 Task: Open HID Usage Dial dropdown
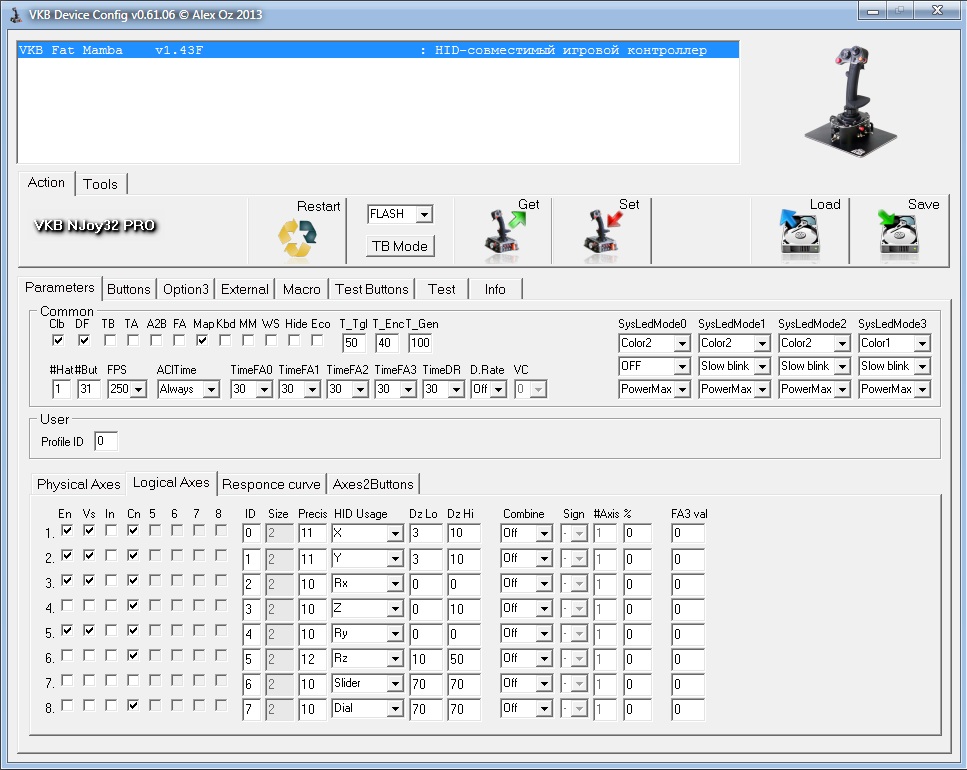pos(368,708)
